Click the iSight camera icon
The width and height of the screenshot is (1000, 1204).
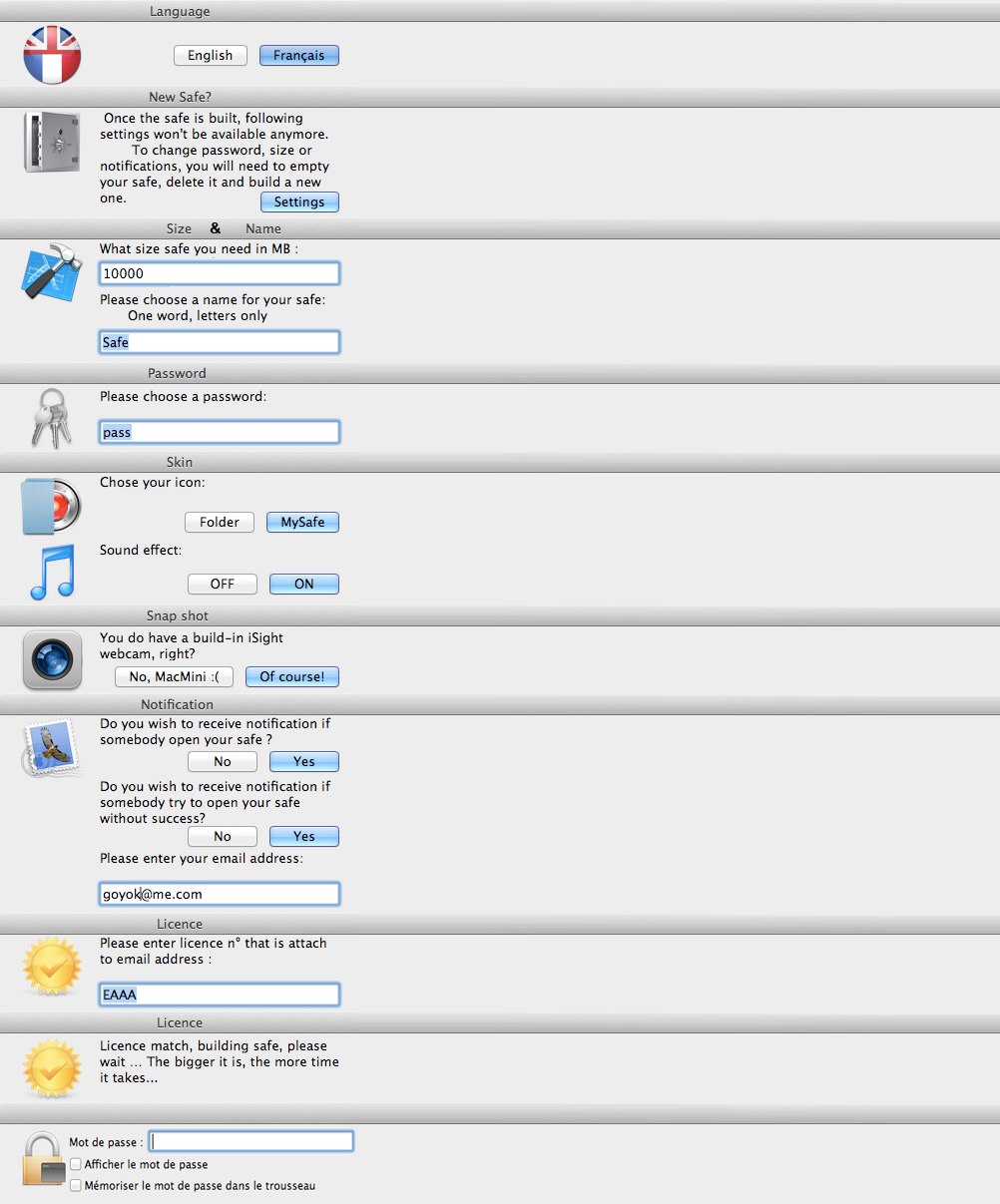pyautogui.click(x=52, y=660)
